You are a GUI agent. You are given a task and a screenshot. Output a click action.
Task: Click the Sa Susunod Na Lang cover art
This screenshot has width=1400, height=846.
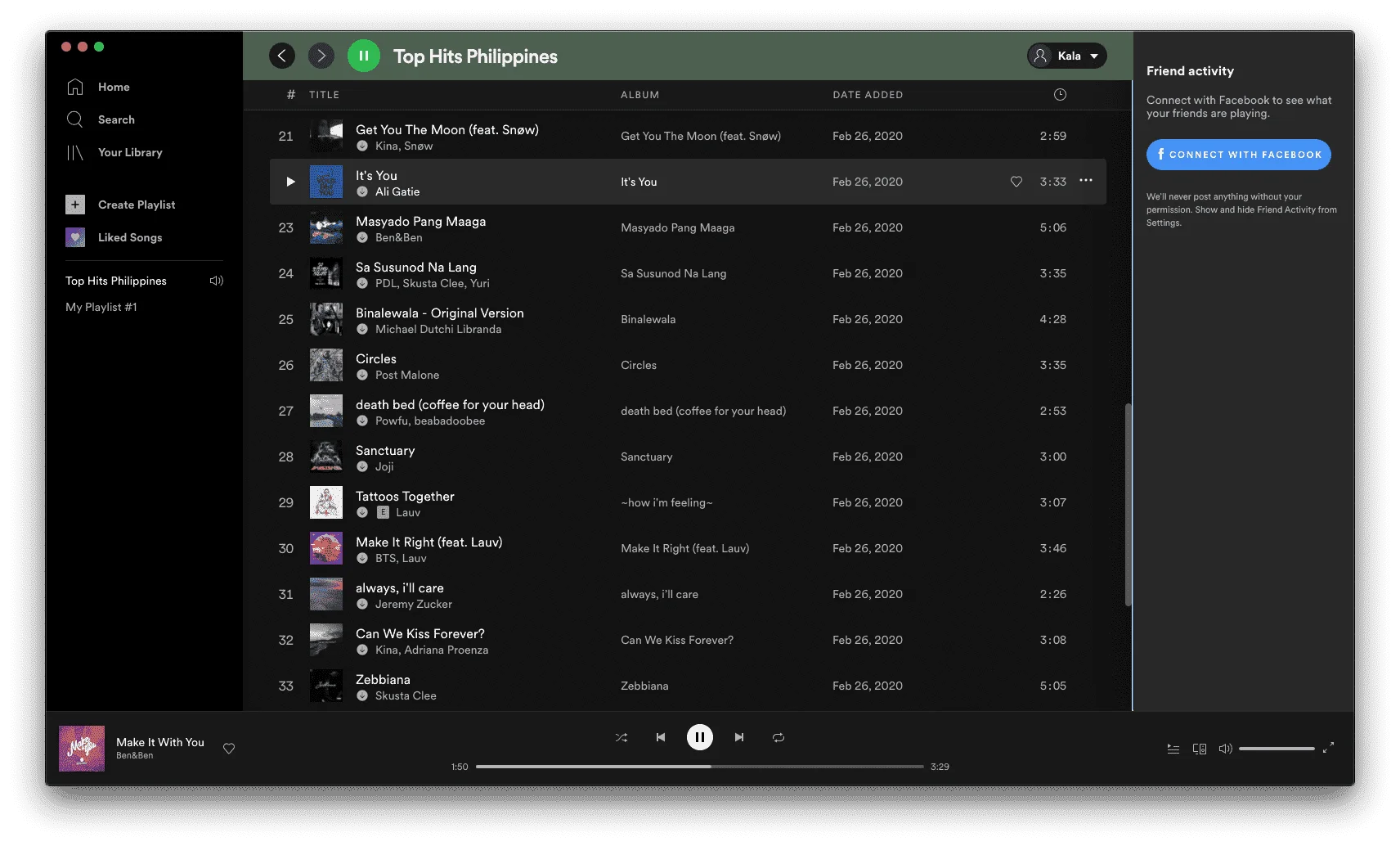[x=326, y=273]
